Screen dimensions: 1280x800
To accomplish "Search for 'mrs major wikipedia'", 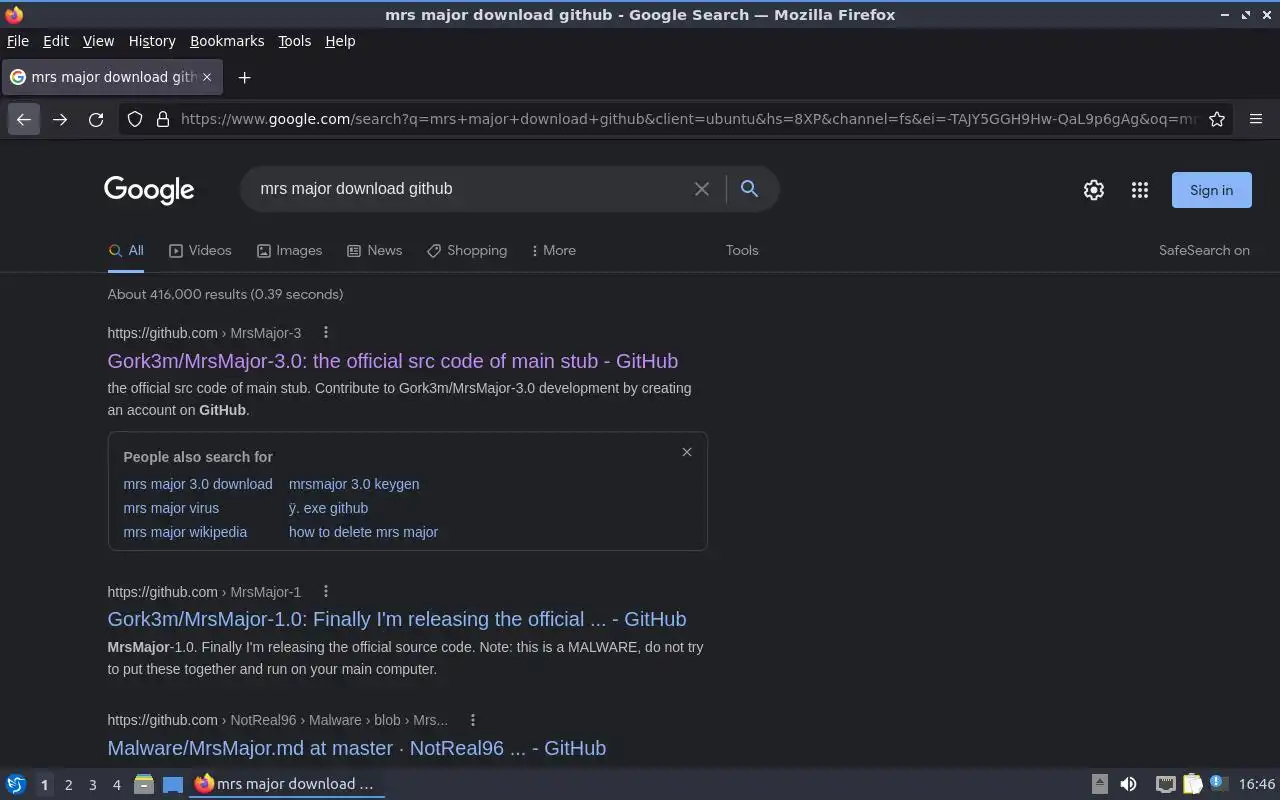I will pyautogui.click(x=185, y=532).
